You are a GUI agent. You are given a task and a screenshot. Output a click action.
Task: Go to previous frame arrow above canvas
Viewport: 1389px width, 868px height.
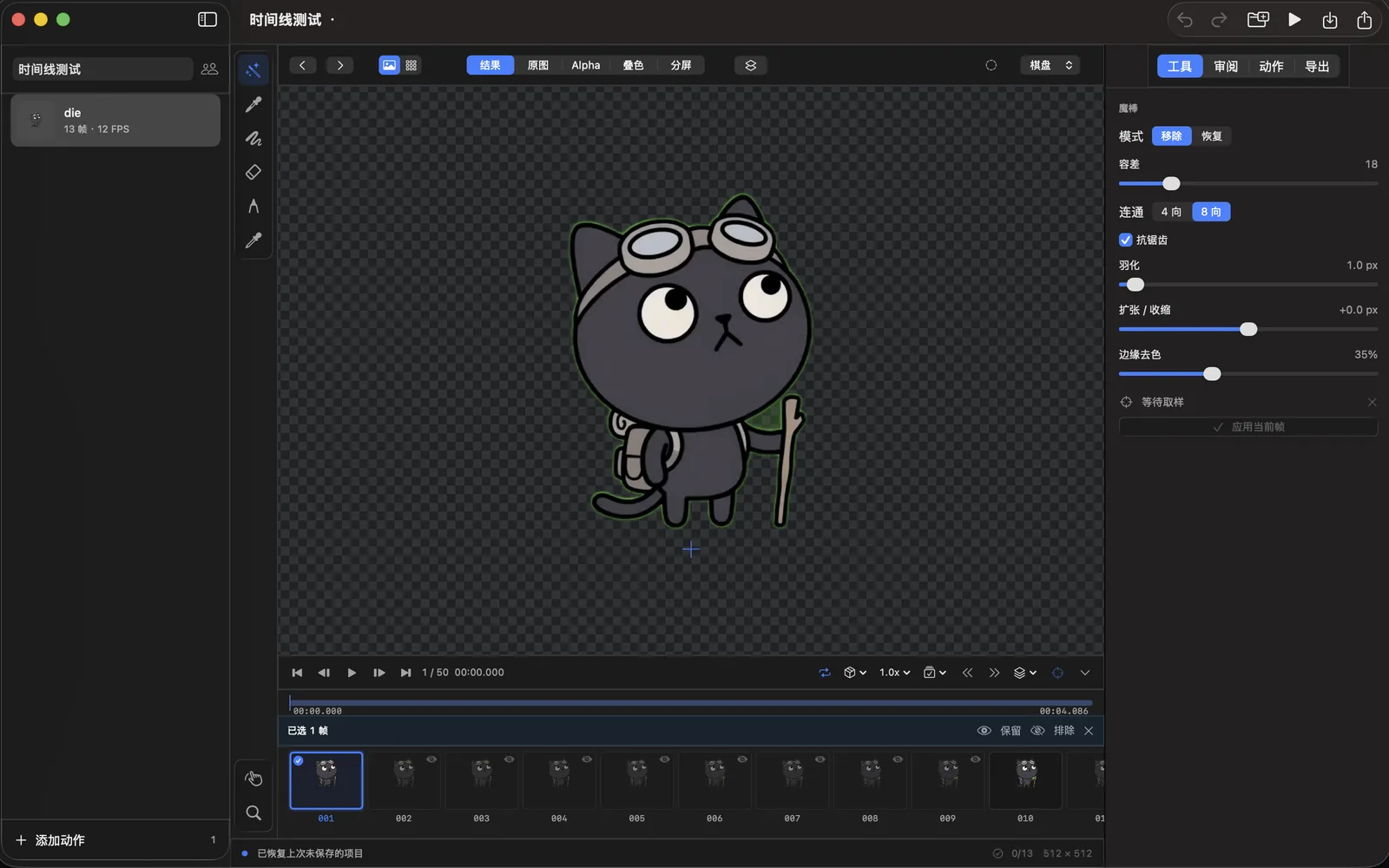click(302, 65)
